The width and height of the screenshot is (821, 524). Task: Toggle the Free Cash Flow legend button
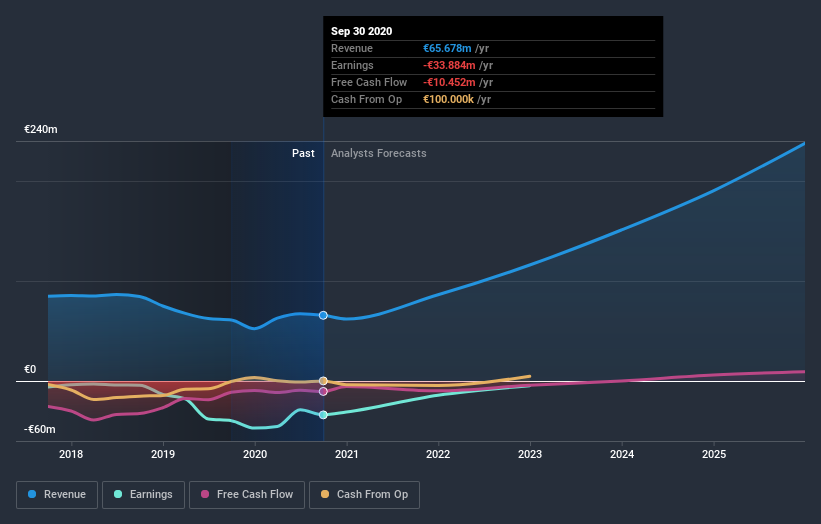247,495
